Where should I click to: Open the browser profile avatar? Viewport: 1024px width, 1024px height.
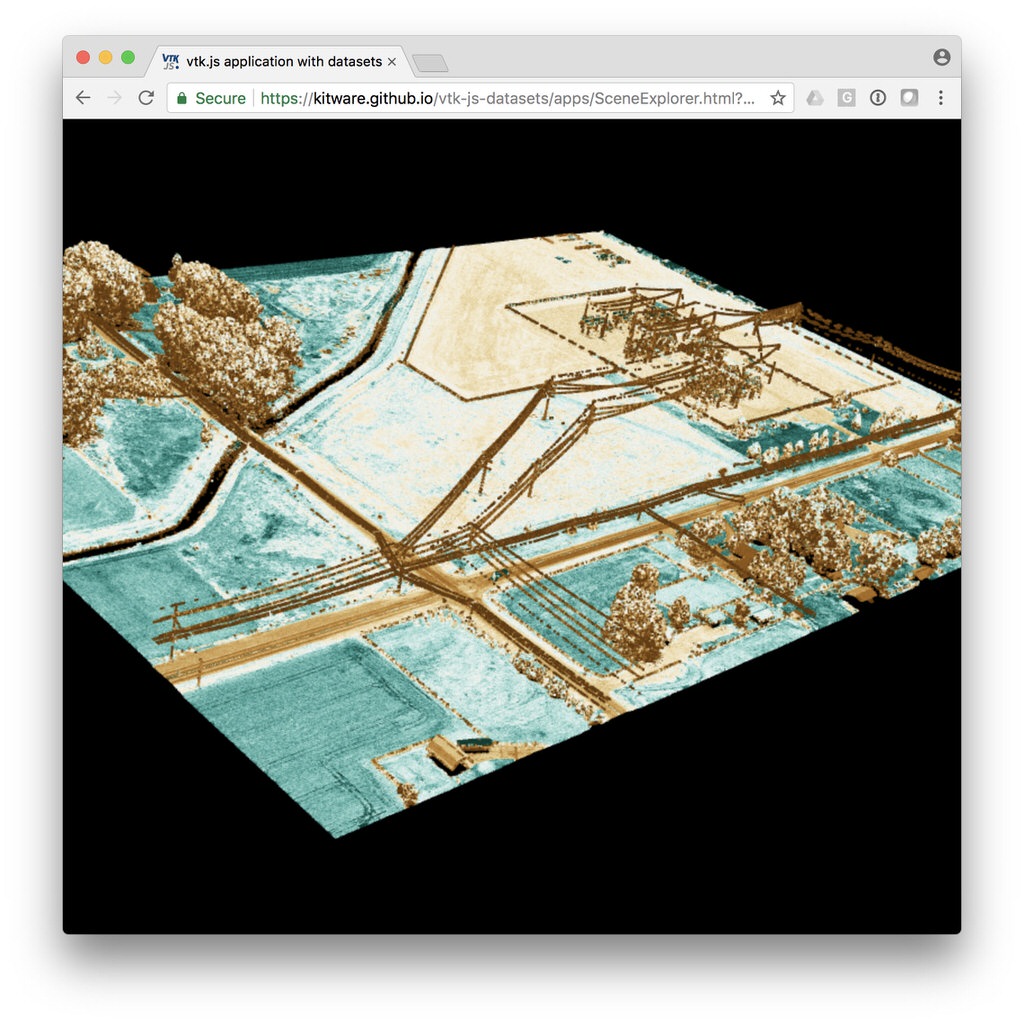[x=941, y=57]
